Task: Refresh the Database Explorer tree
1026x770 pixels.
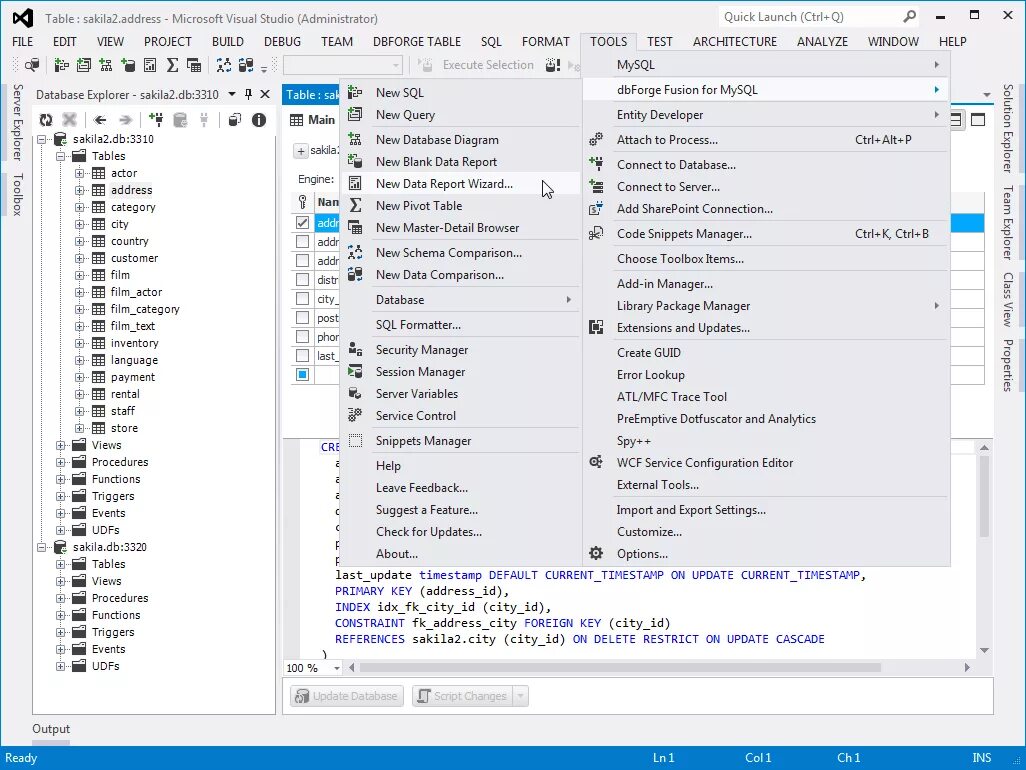Action: [44, 118]
